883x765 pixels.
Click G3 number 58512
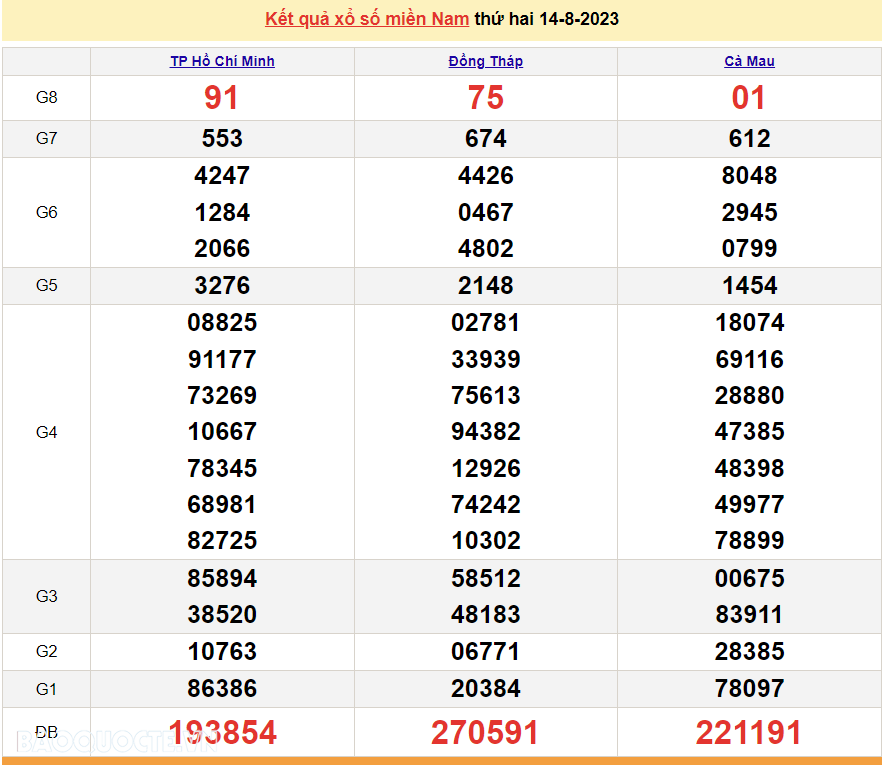(485, 579)
